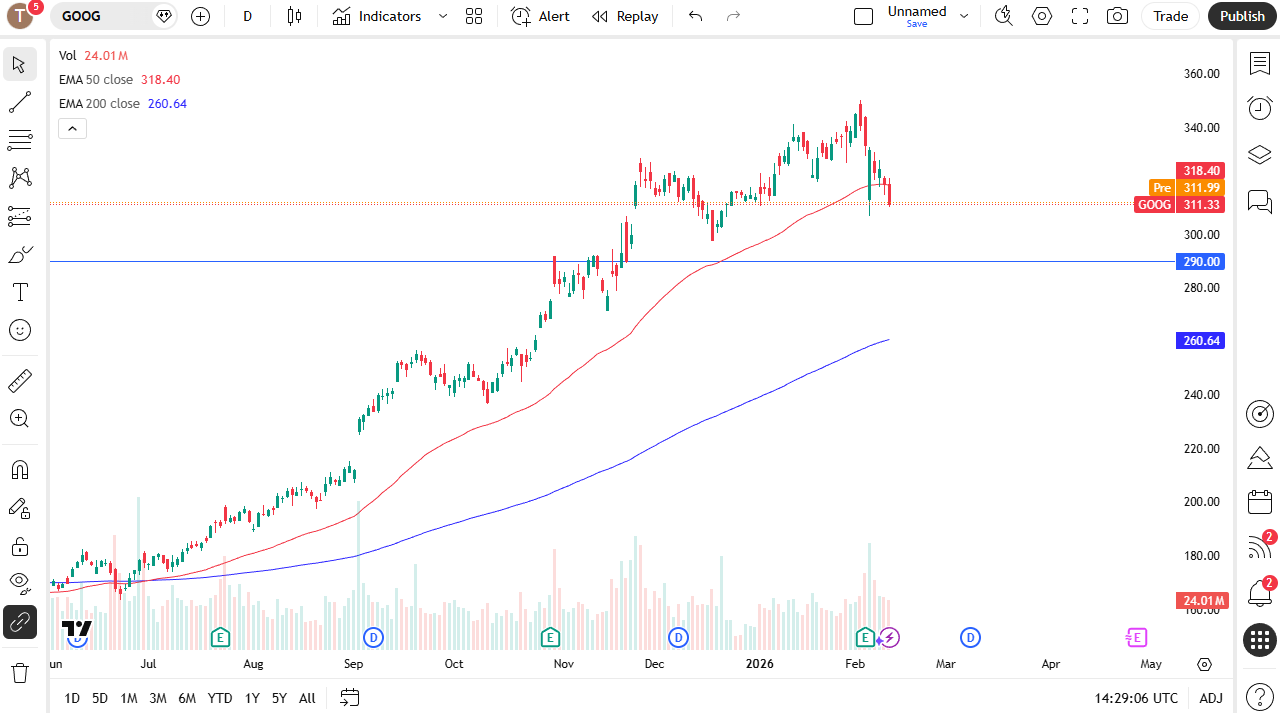This screenshot has height=713, width=1280.
Task: Toggle hide all drawings eye icon
Action: click(x=19, y=584)
